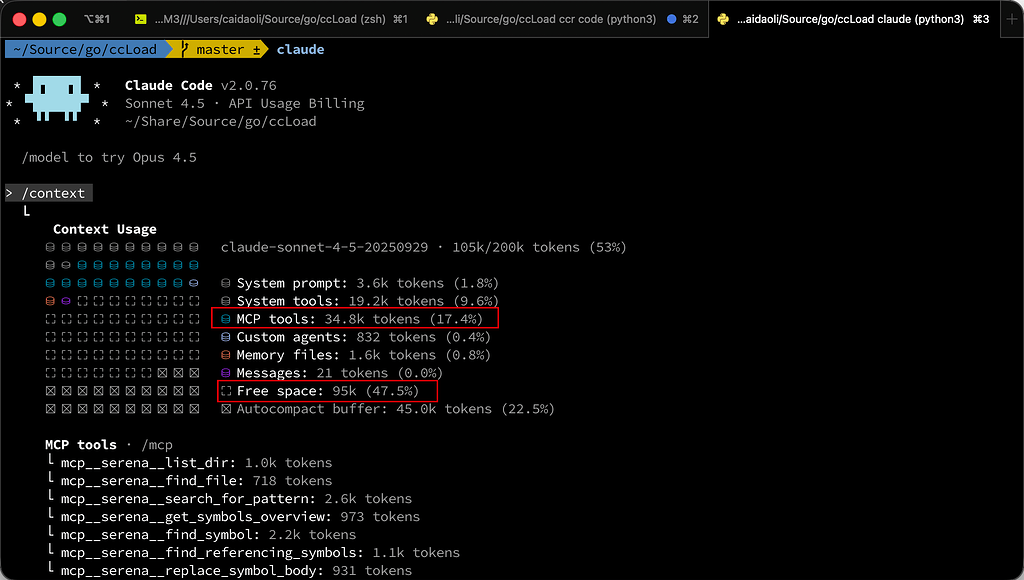Click the Free space legend icon
Image resolution: width=1024 pixels, height=580 pixels.
click(x=226, y=391)
